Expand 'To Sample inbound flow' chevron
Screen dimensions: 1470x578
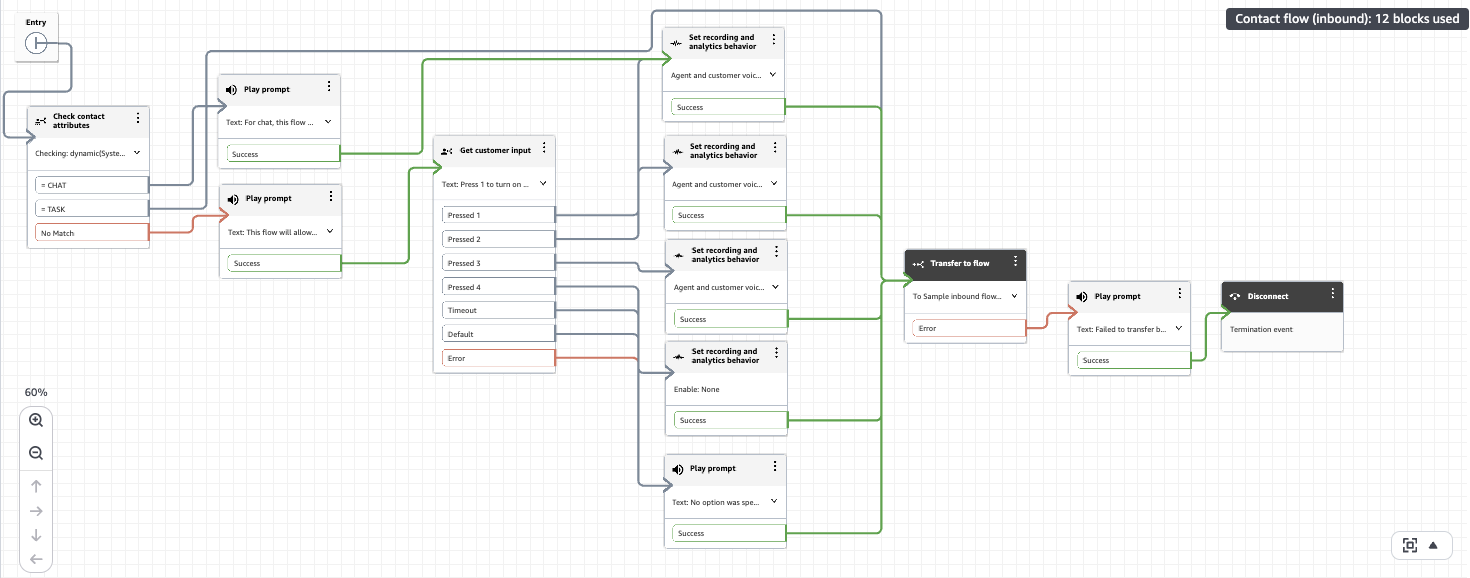1015,296
